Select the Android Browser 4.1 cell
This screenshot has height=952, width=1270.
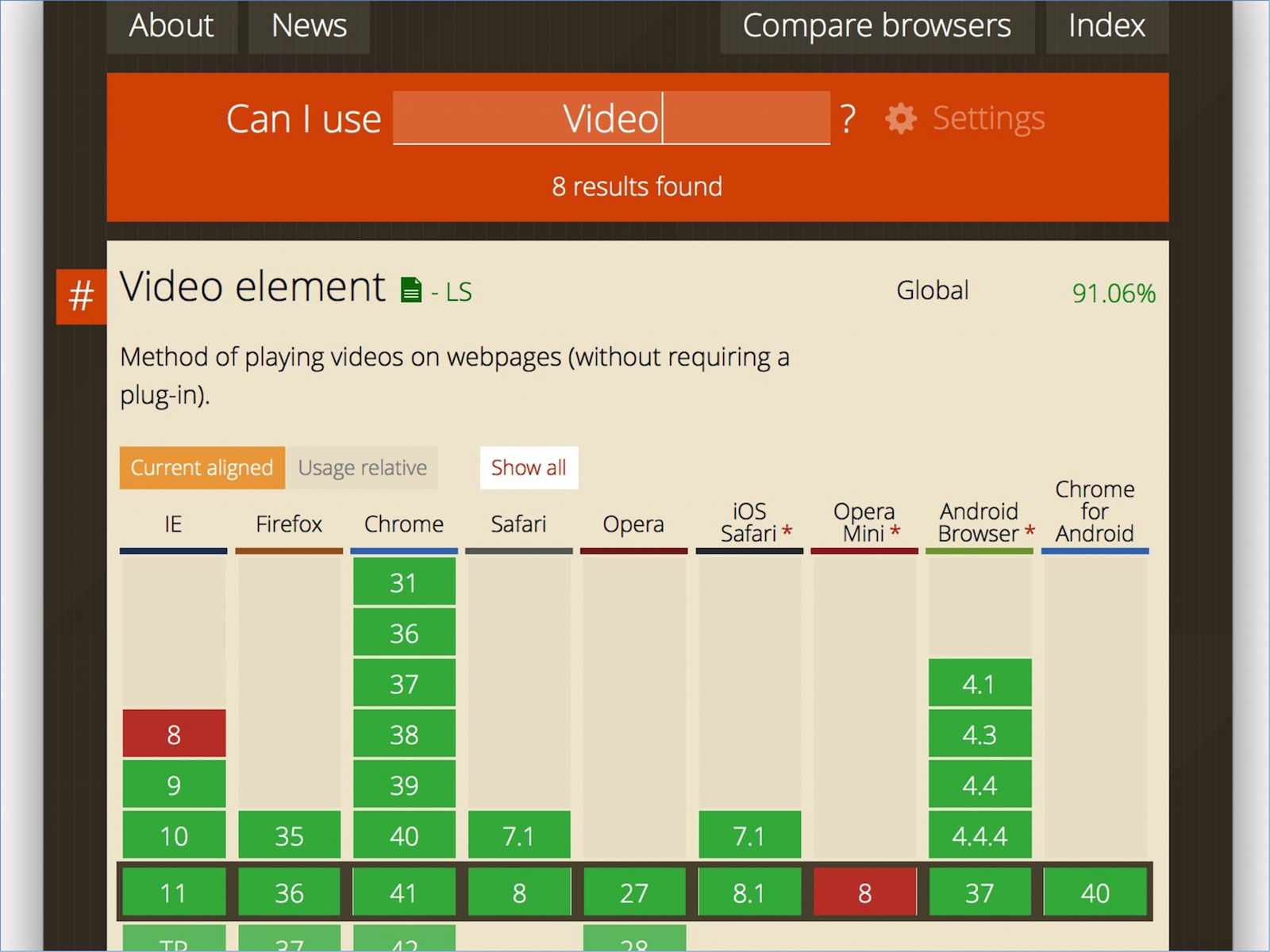979,683
